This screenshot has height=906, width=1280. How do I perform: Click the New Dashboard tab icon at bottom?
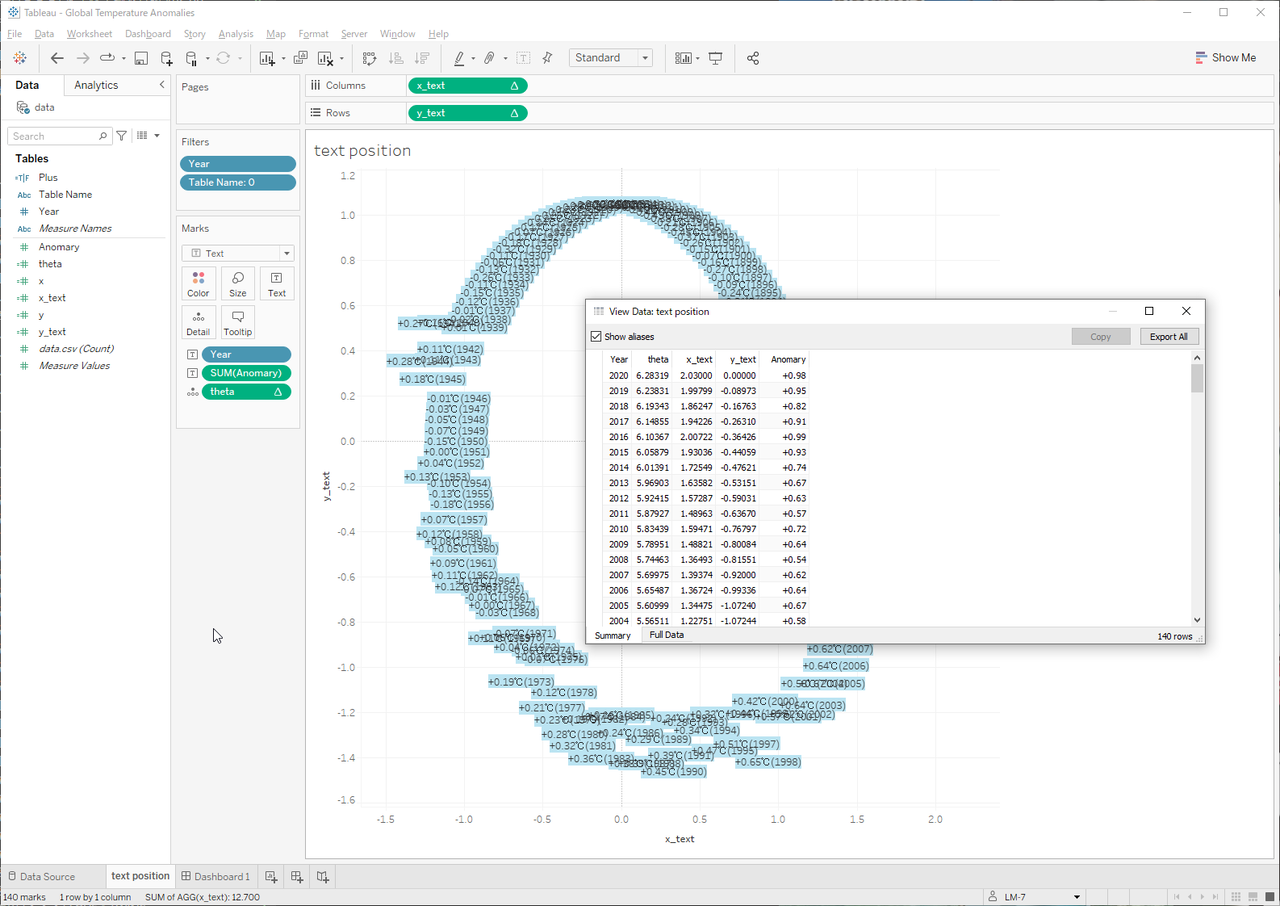tap(297, 876)
